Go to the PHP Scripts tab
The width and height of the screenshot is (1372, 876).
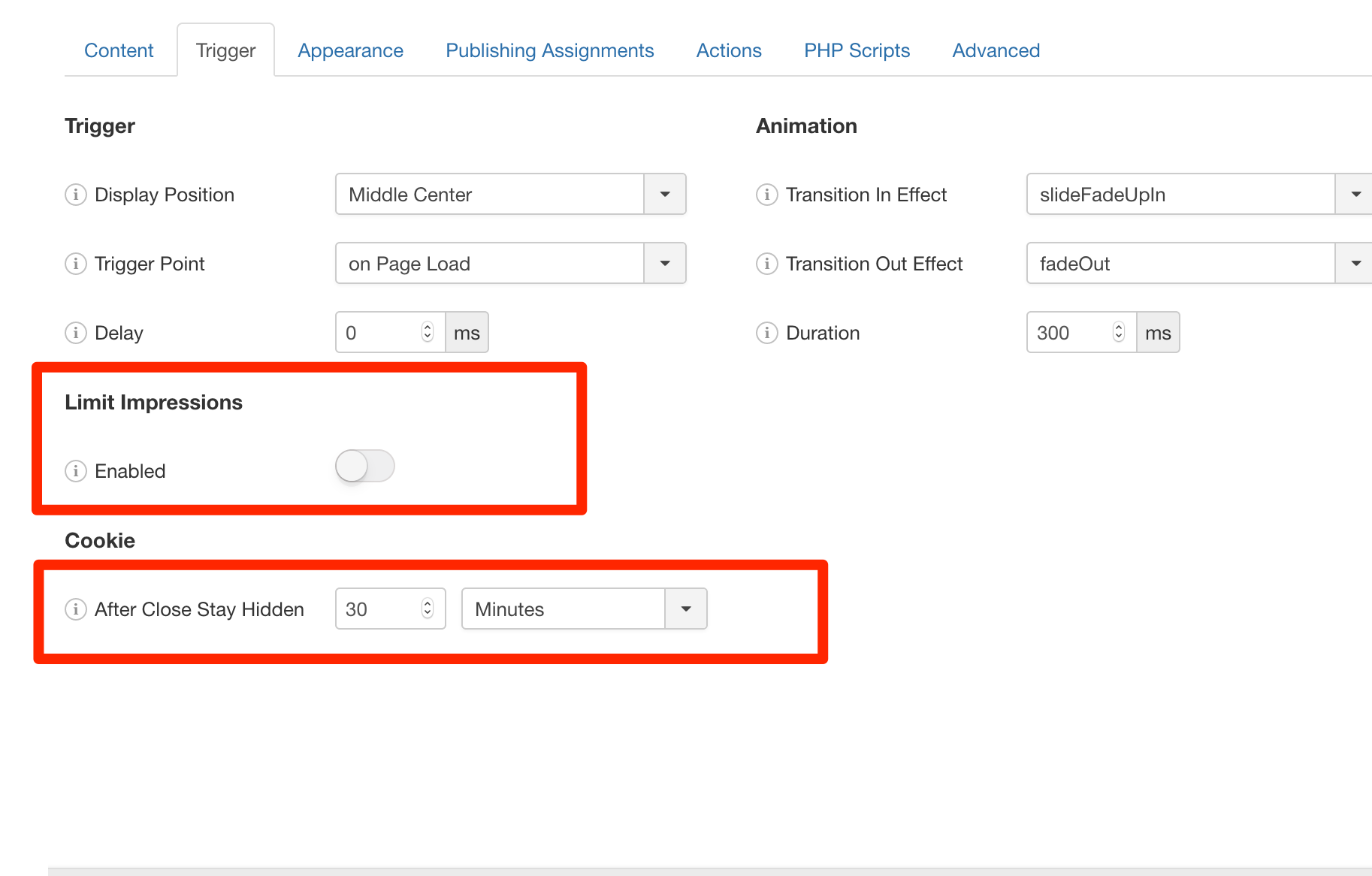[857, 50]
